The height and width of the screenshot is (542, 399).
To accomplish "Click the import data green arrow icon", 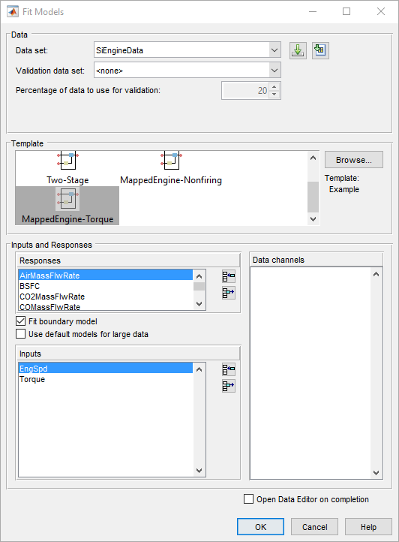I will [x=298, y=51].
